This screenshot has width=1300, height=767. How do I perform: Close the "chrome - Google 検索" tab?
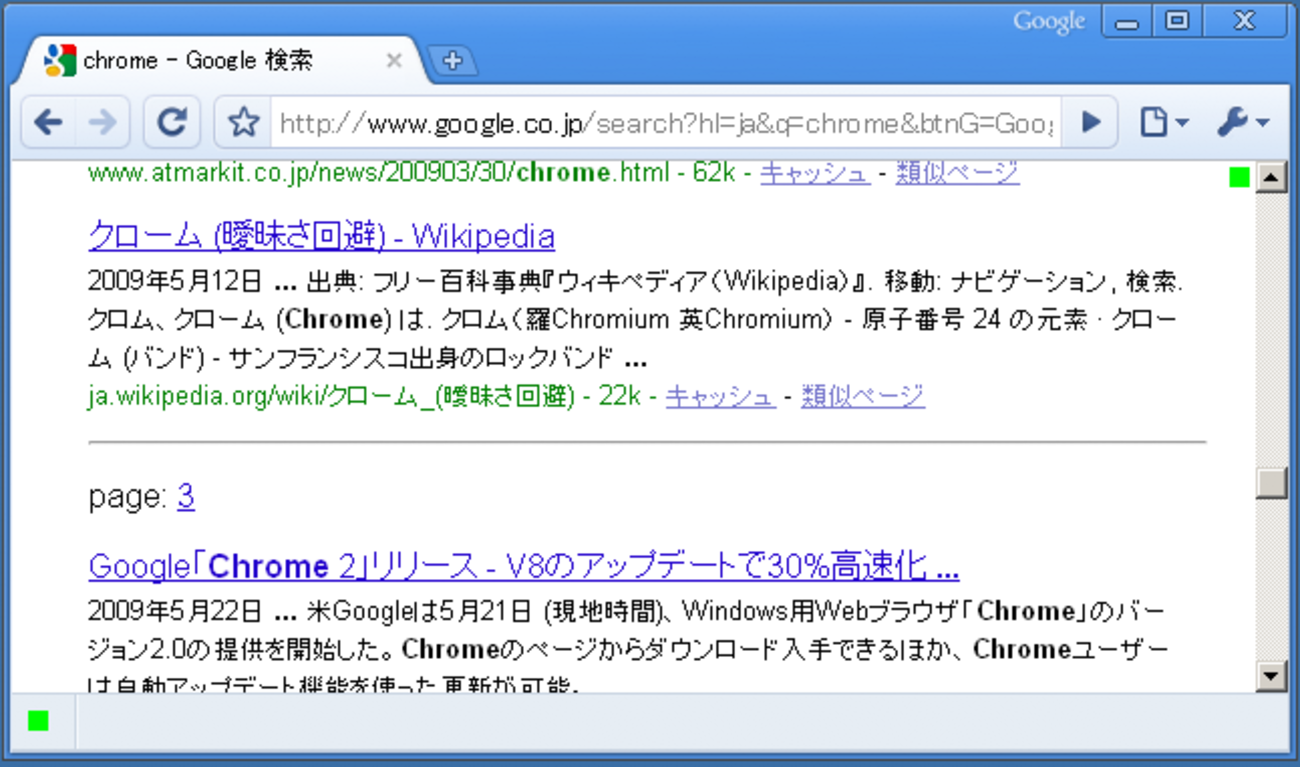tap(394, 61)
